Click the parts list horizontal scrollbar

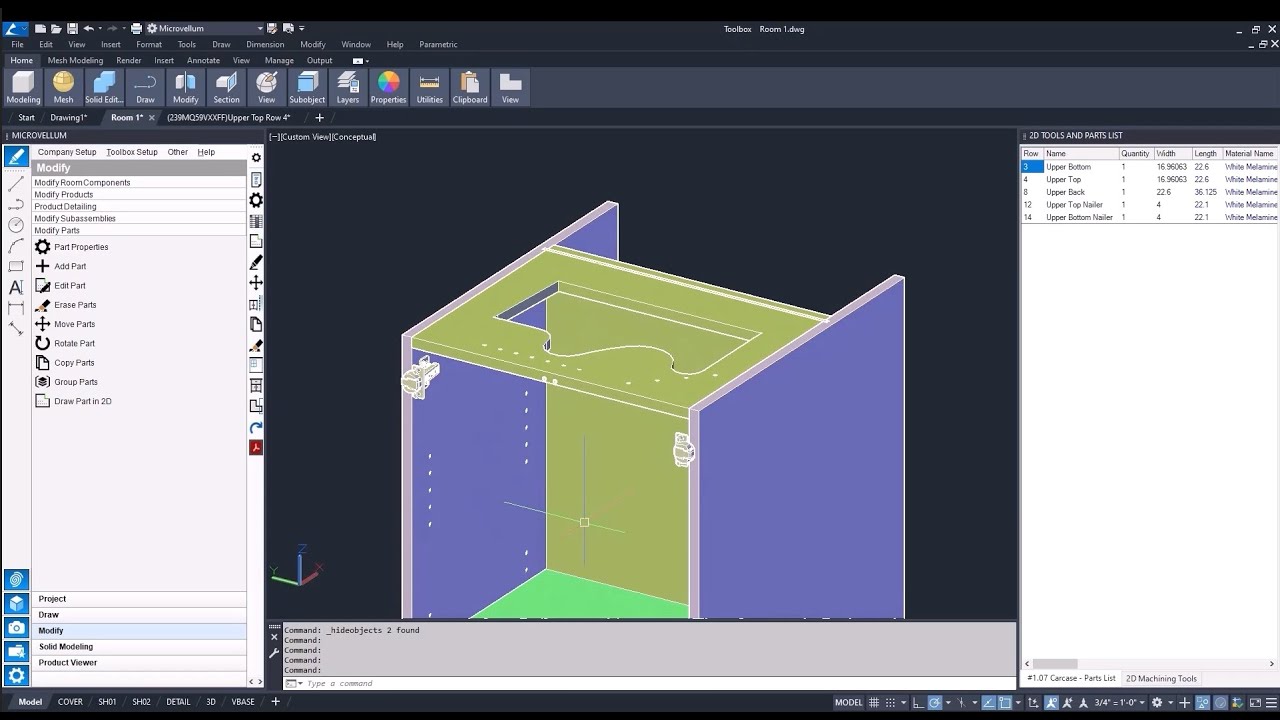pyautogui.click(x=1054, y=664)
